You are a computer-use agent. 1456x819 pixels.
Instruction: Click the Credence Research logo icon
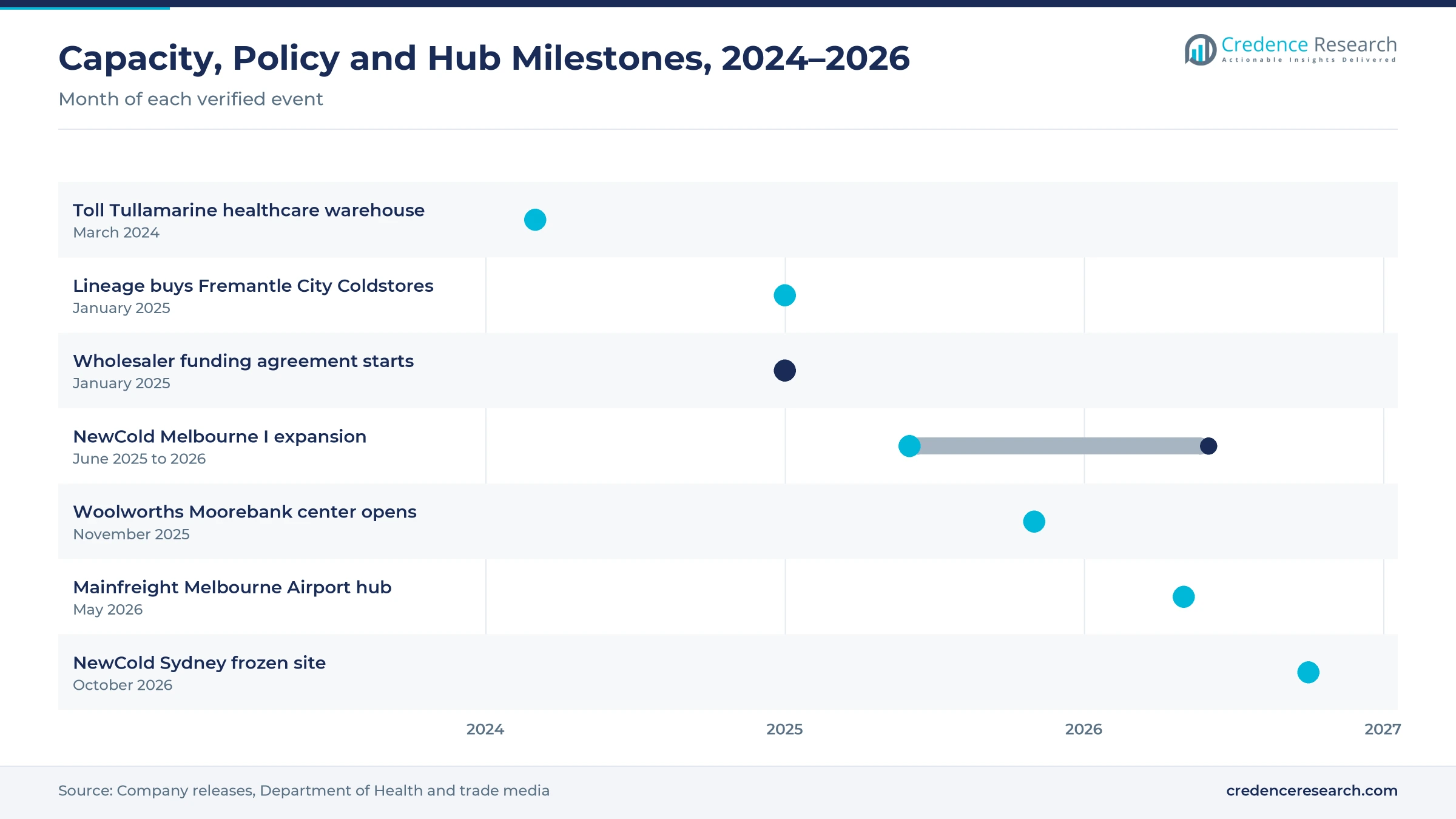point(1201,50)
